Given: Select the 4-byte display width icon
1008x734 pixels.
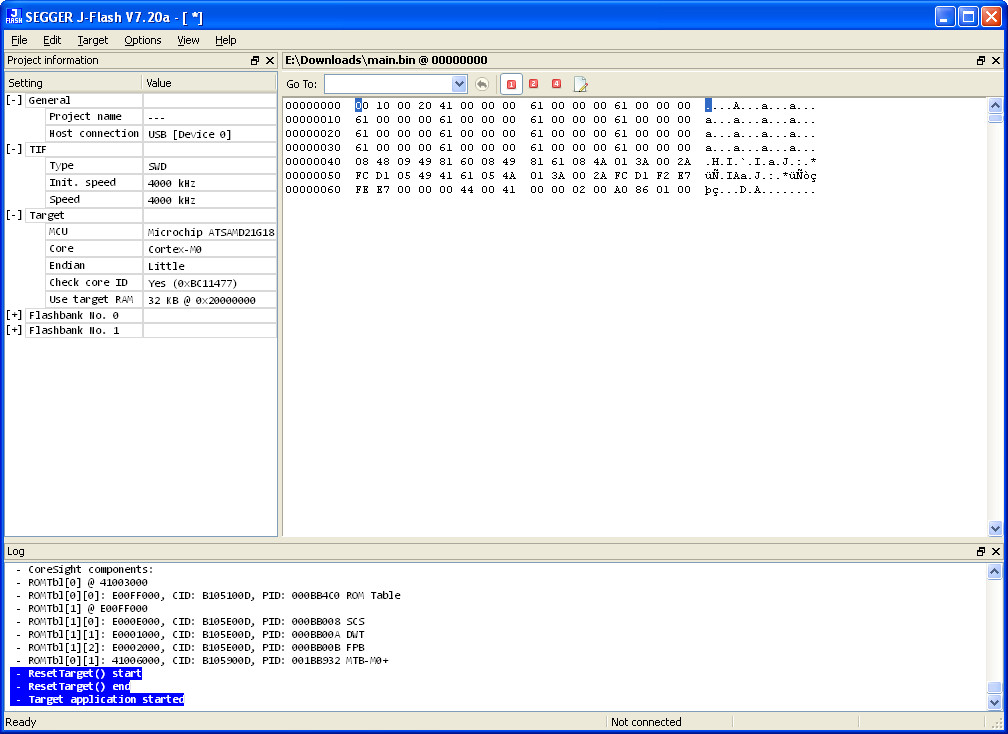Looking at the screenshot, I should click(x=557, y=84).
